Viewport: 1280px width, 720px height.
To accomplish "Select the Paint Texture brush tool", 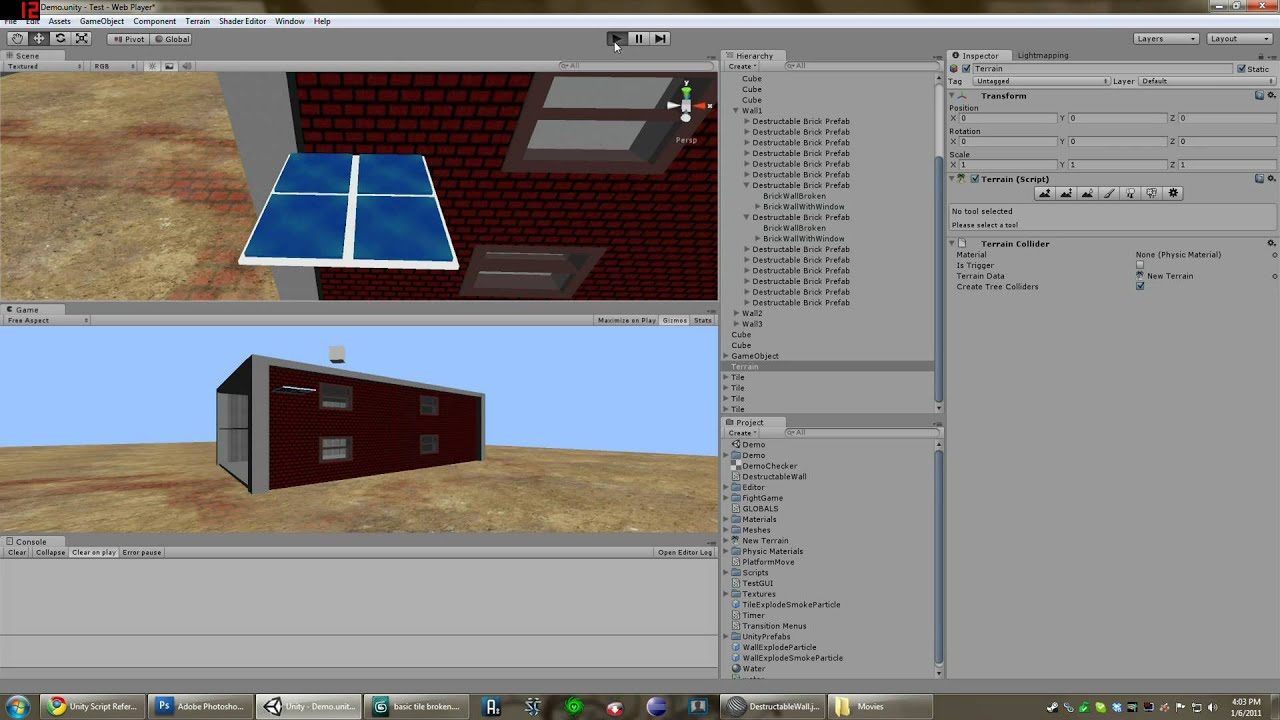I will click(x=1108, y=193).
